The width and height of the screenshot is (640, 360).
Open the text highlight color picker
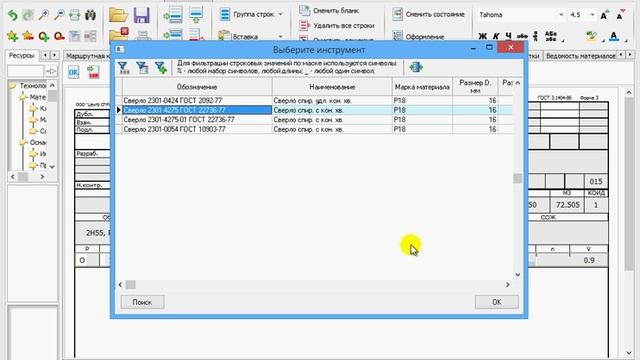point(591,36)
